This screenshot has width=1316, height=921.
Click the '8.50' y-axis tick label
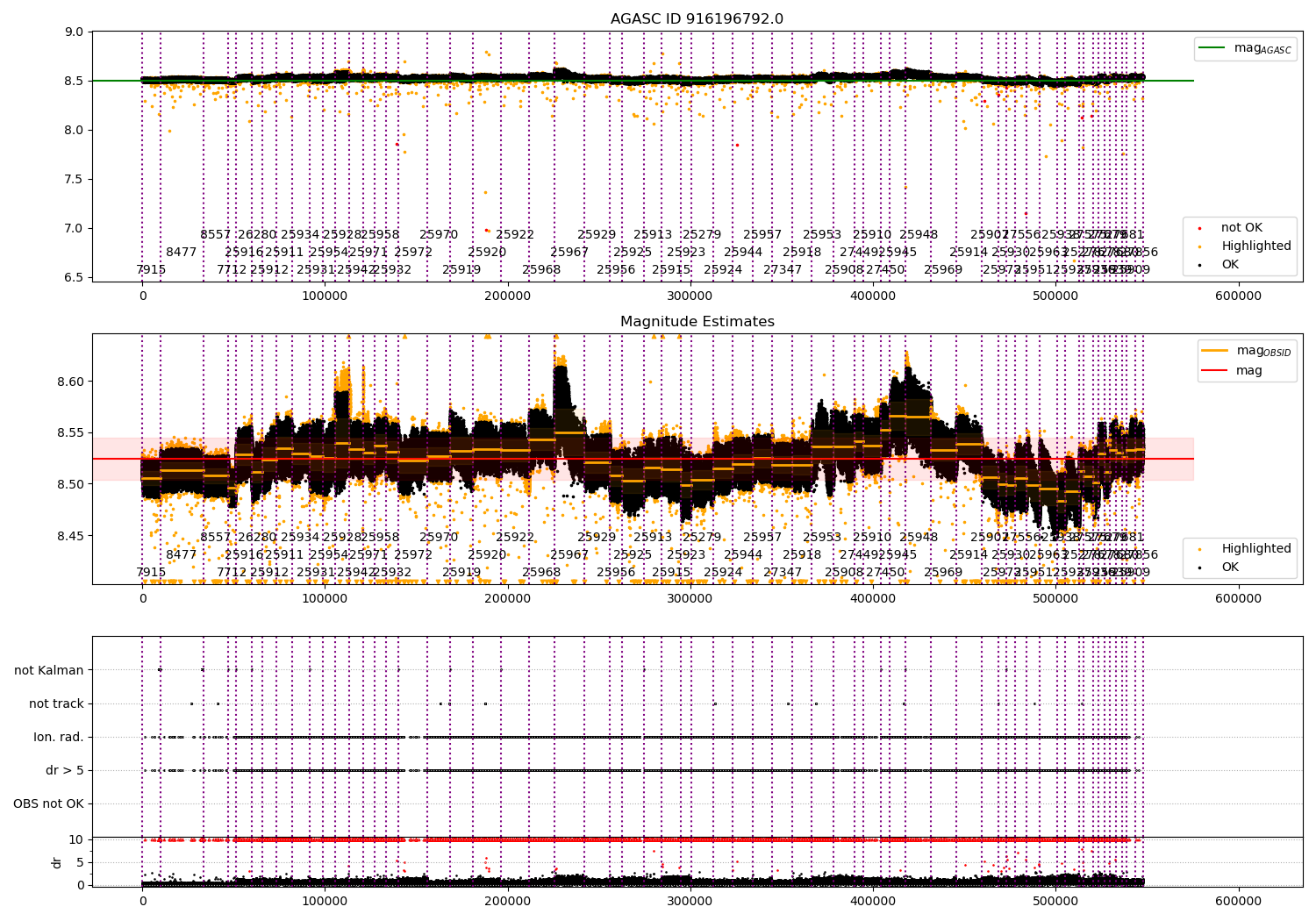[x=71, y=484]
